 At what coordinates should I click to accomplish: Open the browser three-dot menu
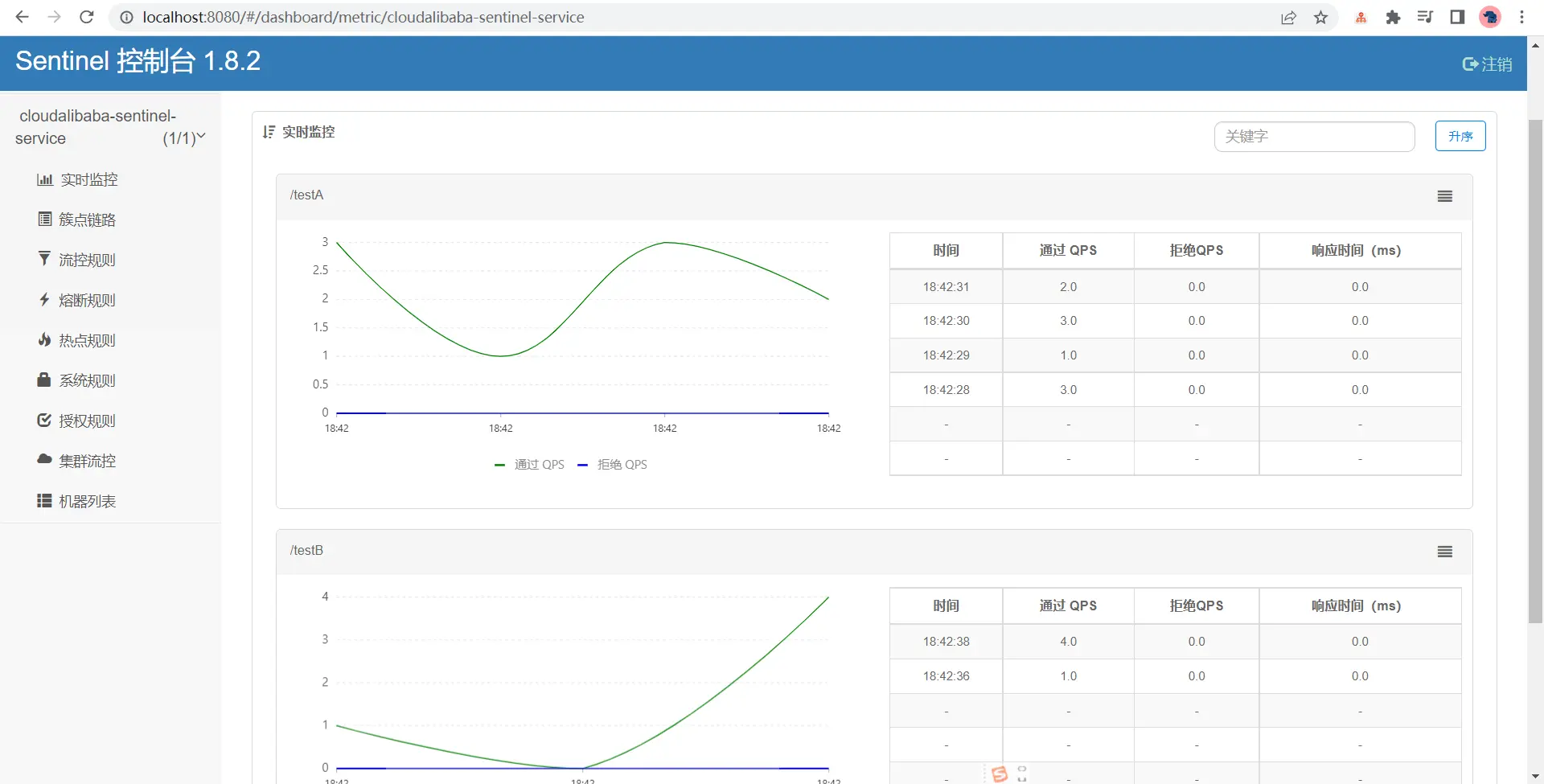point(1521,17)
